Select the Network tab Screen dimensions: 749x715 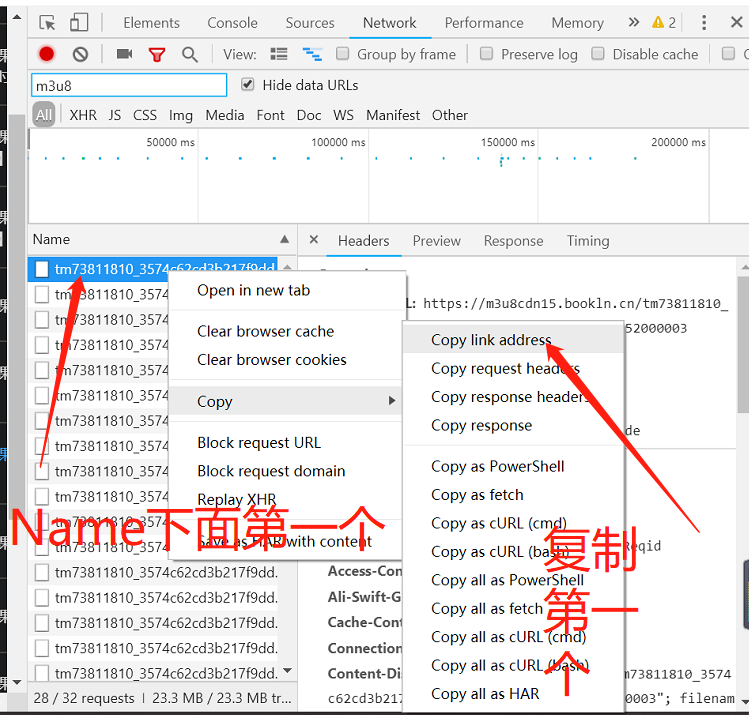pos(390,23)
